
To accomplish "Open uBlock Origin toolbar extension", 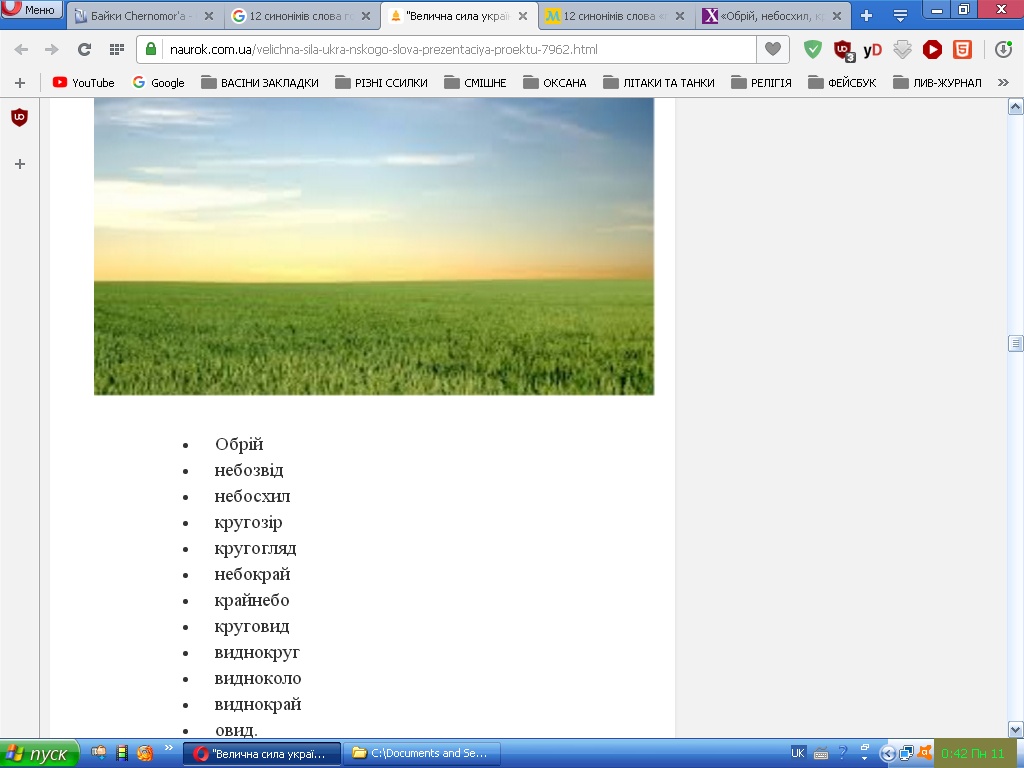I will (x=844, y=50).
